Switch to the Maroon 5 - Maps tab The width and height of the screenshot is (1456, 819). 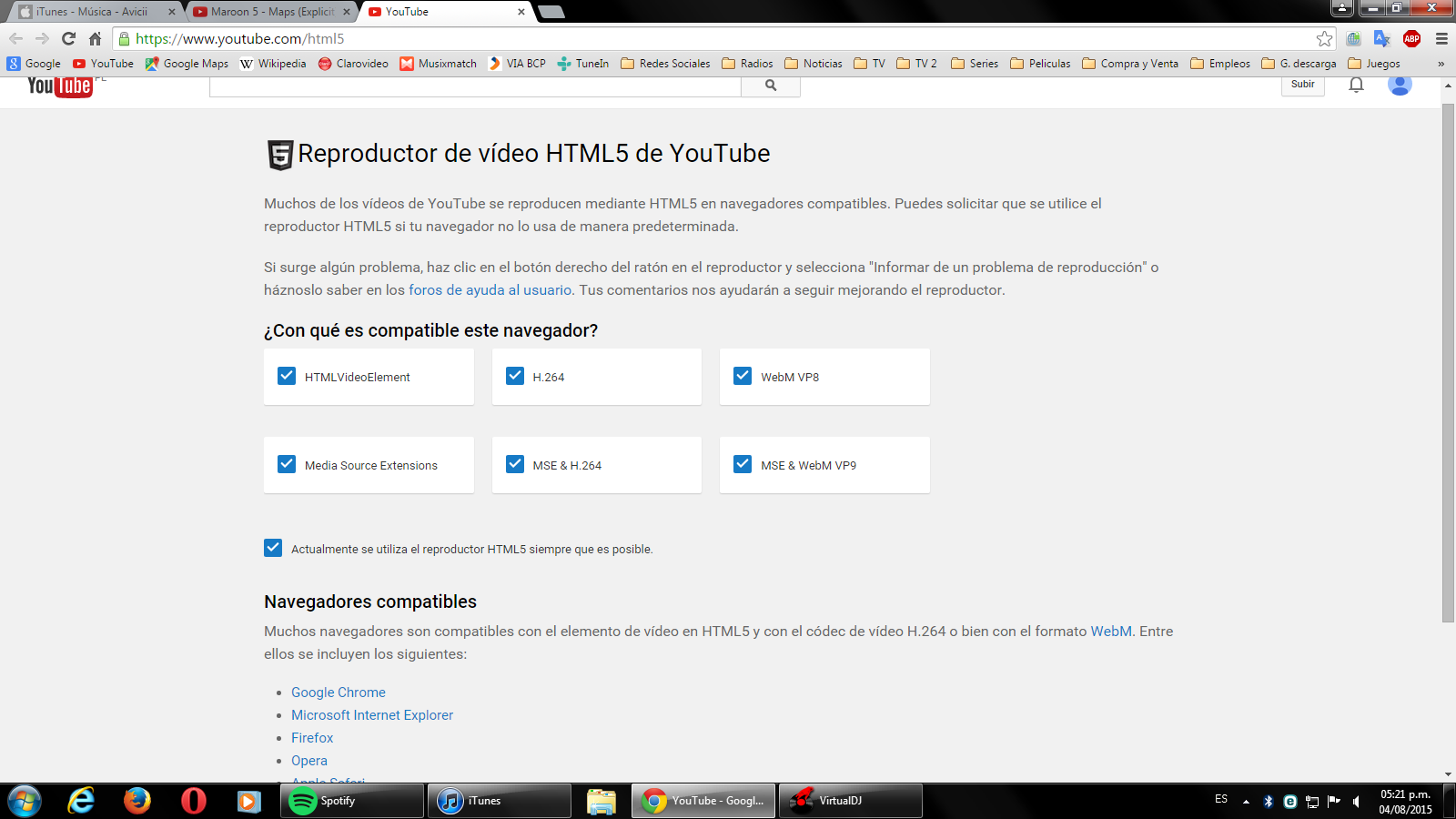(x=271, y=12)
